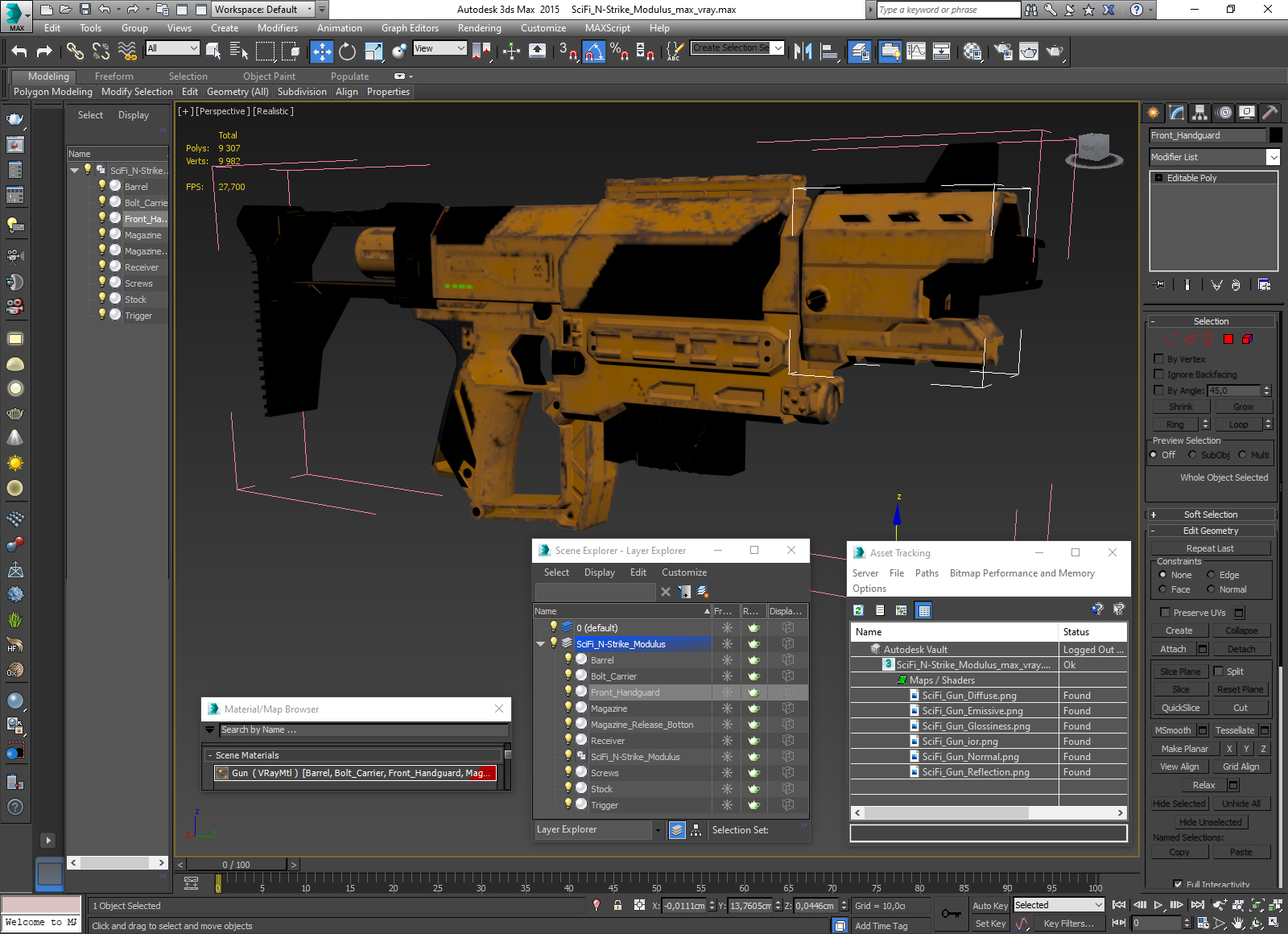
Task: Toggle the bulb next to Stock in Layer Explorer
Action: [568, 788]
